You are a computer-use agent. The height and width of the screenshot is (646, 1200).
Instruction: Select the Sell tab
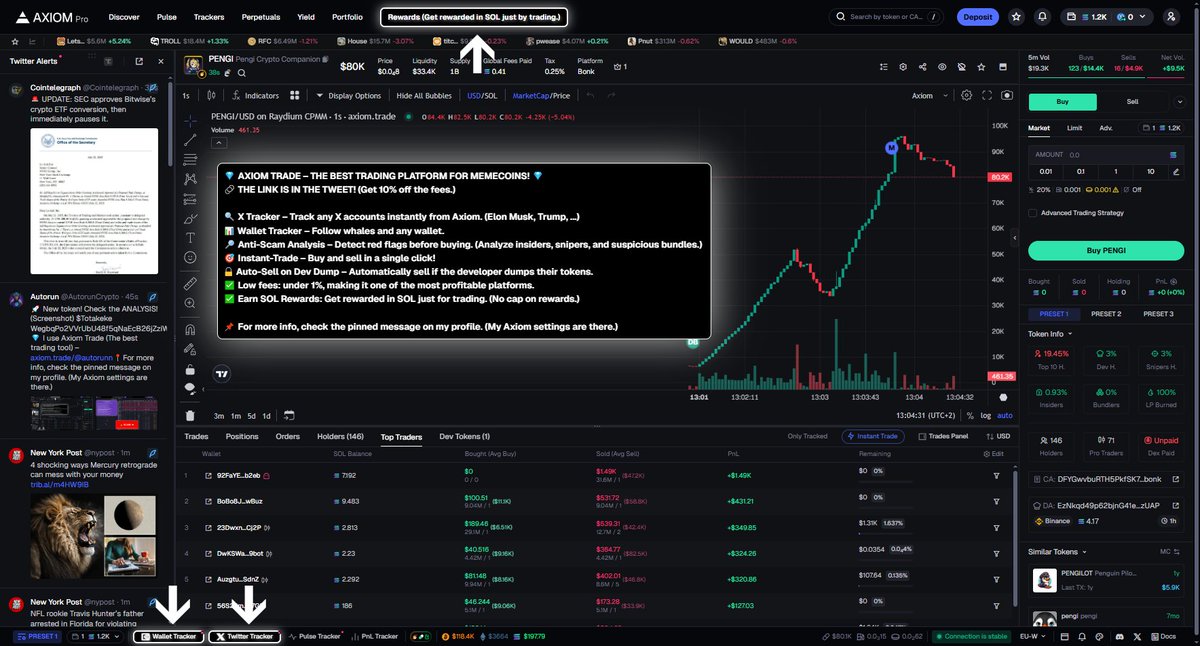pyautogui.click(x=1132, y=101)
